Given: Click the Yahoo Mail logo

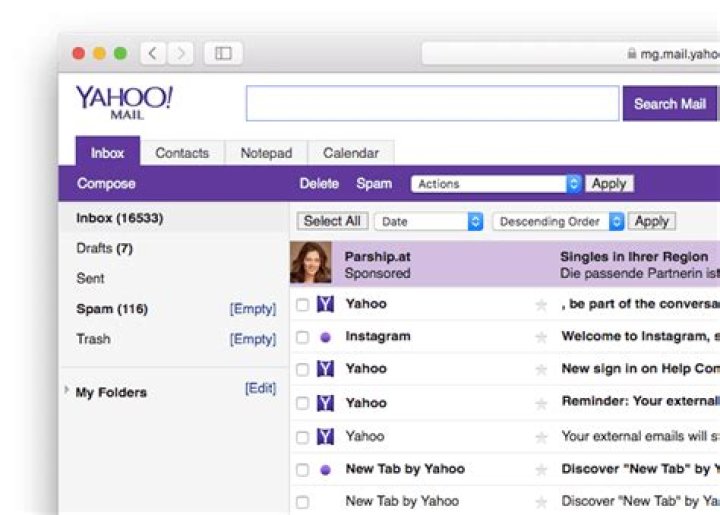Looking at the screenshot, I should [124, 102].
